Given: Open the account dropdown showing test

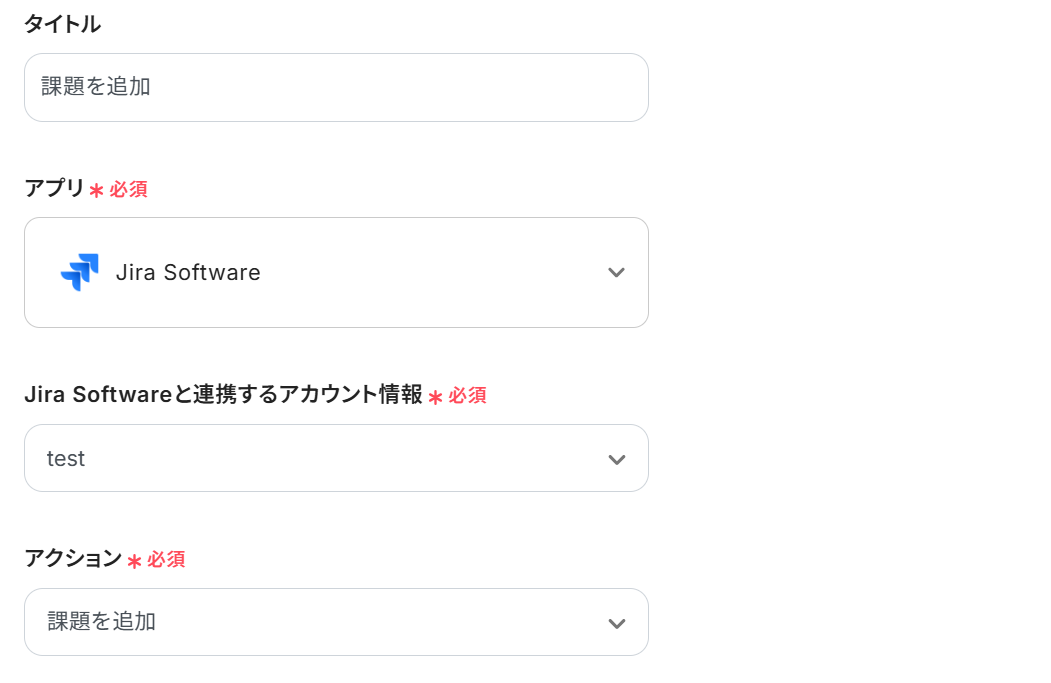Looking at the screenshot, I should 336,458.
